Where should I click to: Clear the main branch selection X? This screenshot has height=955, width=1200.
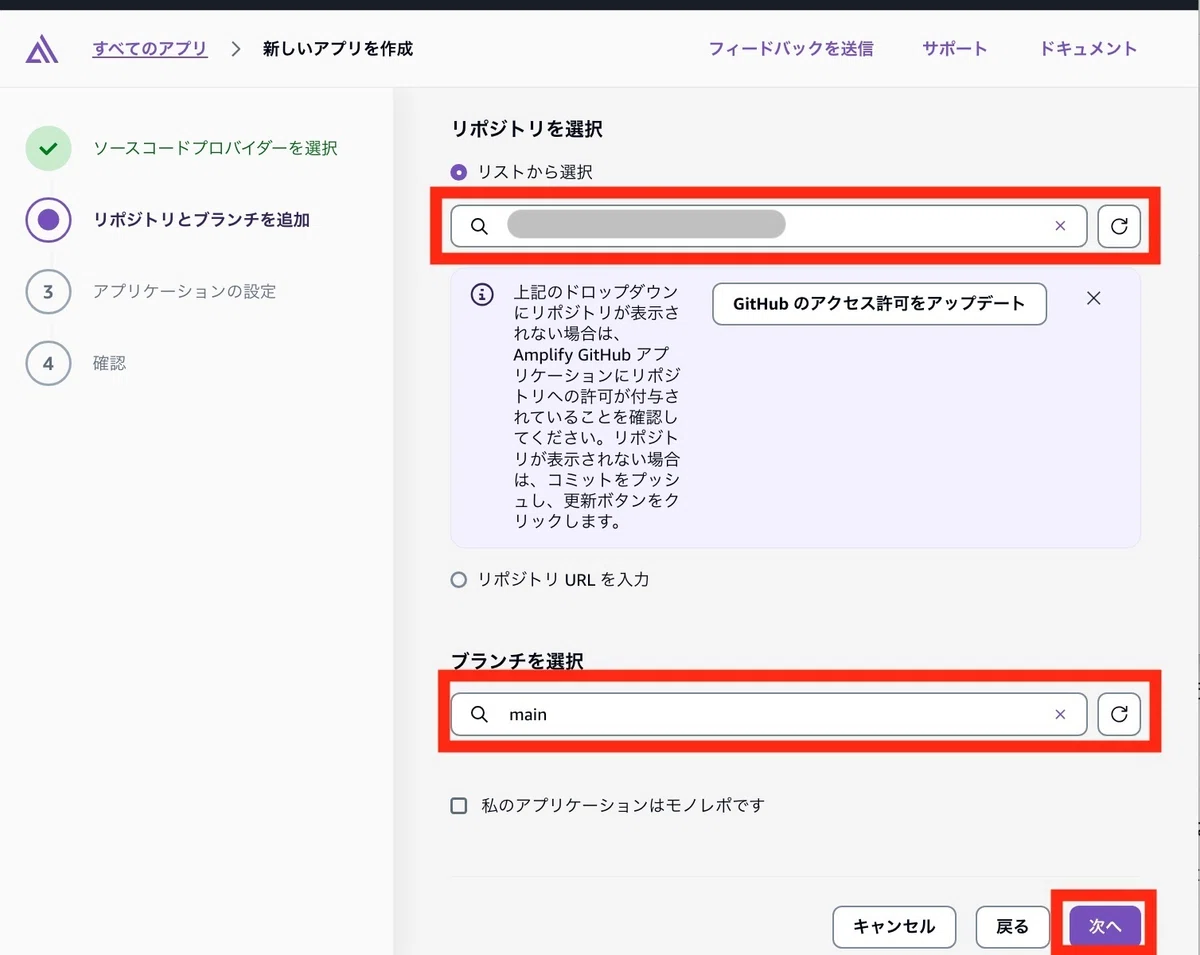(x=1060, y=715)
